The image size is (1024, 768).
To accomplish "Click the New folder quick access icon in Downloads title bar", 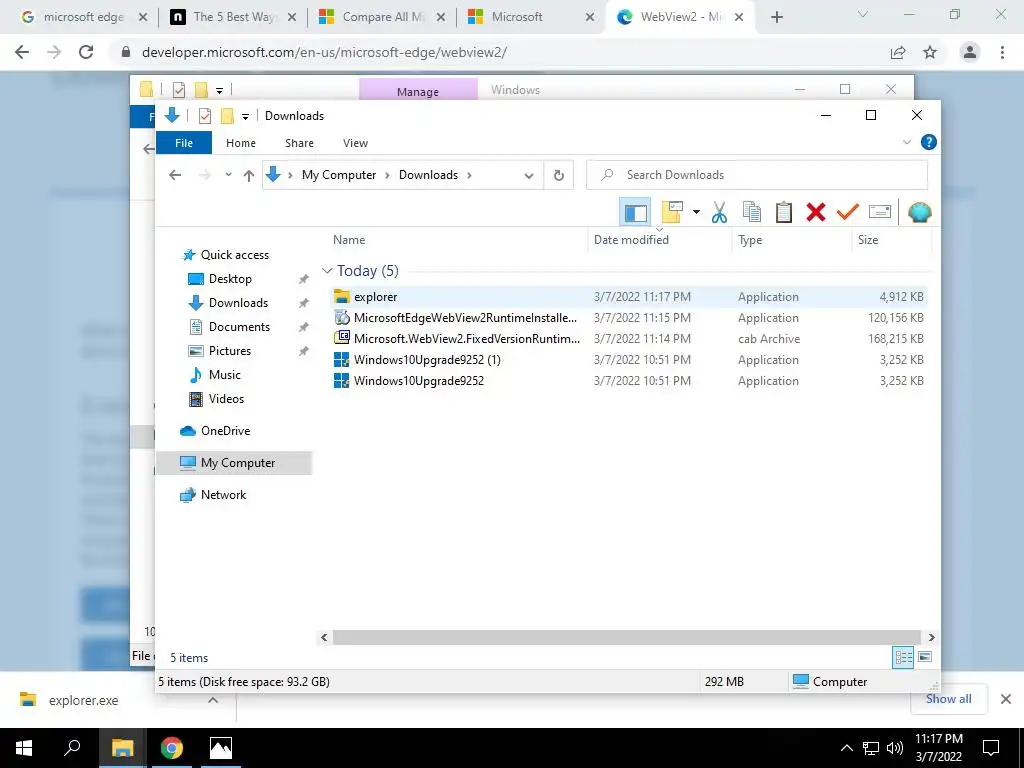I will pyautogui.click(x=227, y=116).
